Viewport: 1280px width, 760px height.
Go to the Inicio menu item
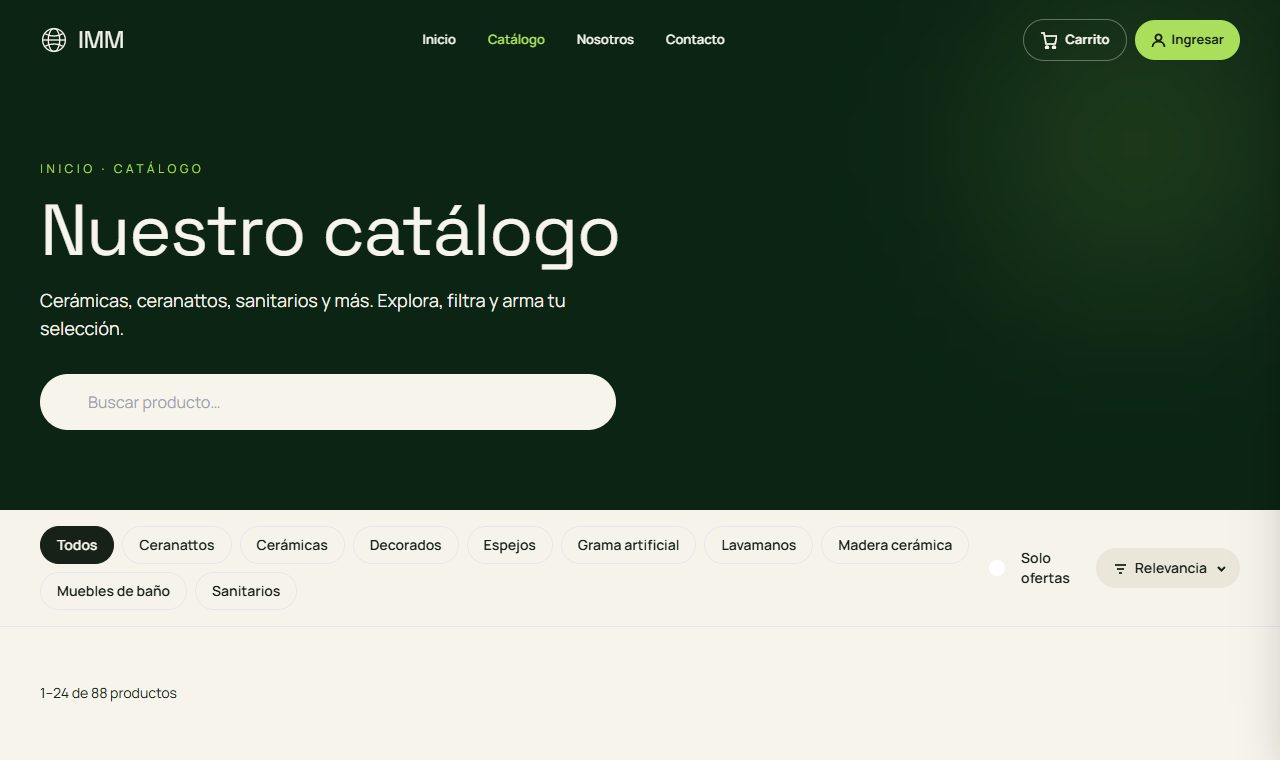tap(439, 40)
